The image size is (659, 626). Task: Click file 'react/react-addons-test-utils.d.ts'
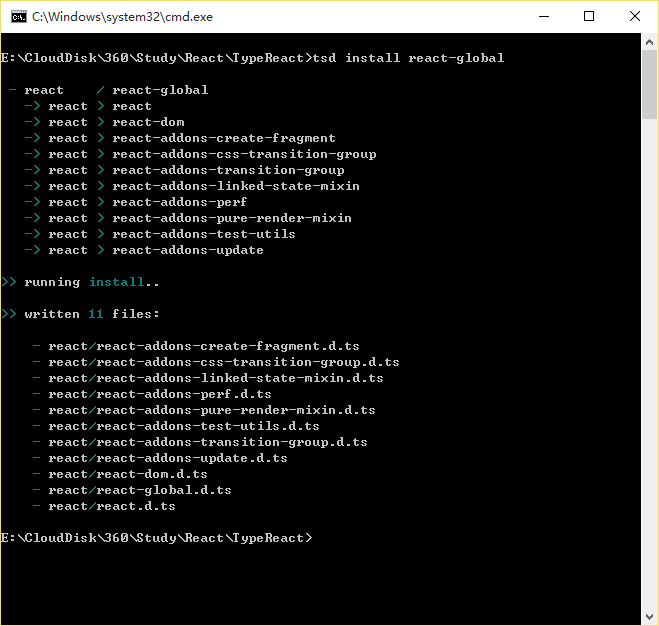(184, 426)
